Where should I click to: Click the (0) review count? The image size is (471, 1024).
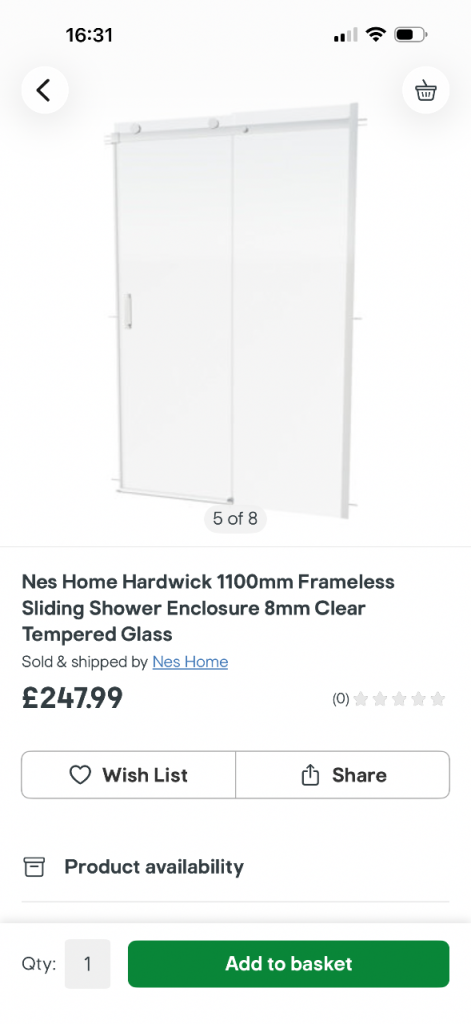point(340,699)
